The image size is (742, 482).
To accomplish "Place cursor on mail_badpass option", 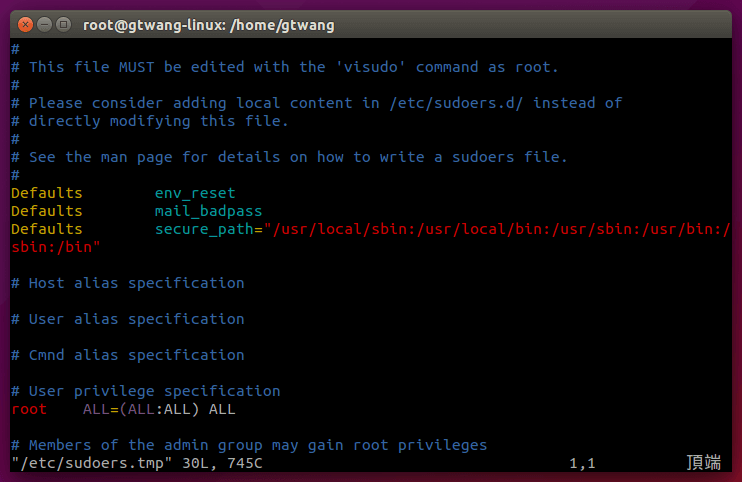I will coord(208,211).
